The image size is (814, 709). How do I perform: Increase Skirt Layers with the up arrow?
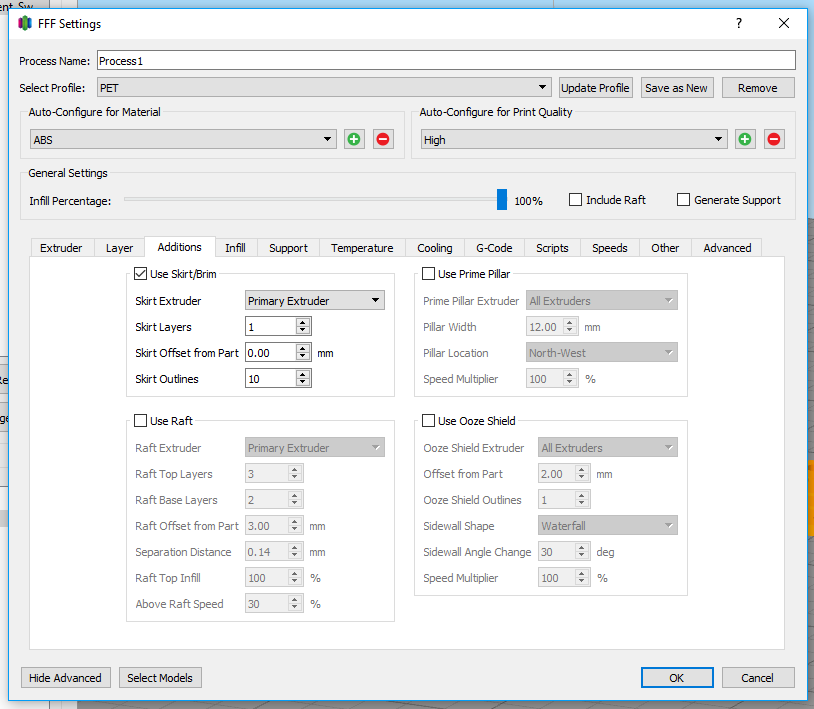coord(303,322)
